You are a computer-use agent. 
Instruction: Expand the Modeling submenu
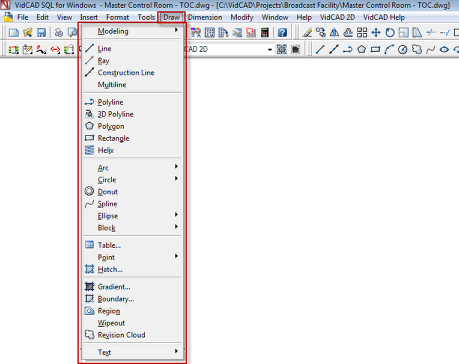click(133, 31)
